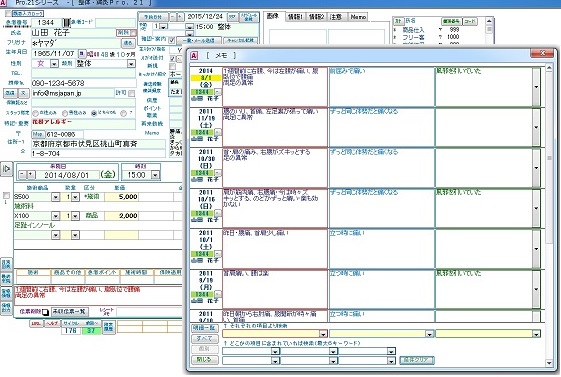The image size is (561, 377).
Task: Click the 'A' application icon in the main title bar
Action: pyautogui.click(x=3, y=3)
